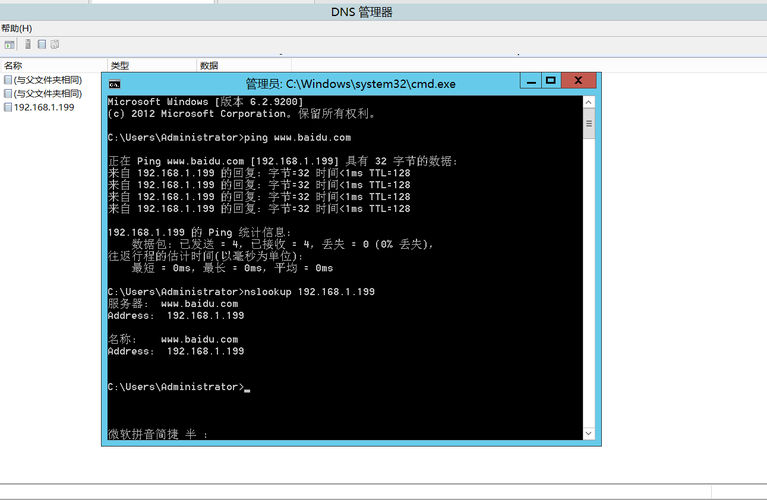Click the cmd title text 管理员: C:\Windows\system32\cmd.exe
The width and height of the screenshot is (767, 500).
[x=350, y=84]
